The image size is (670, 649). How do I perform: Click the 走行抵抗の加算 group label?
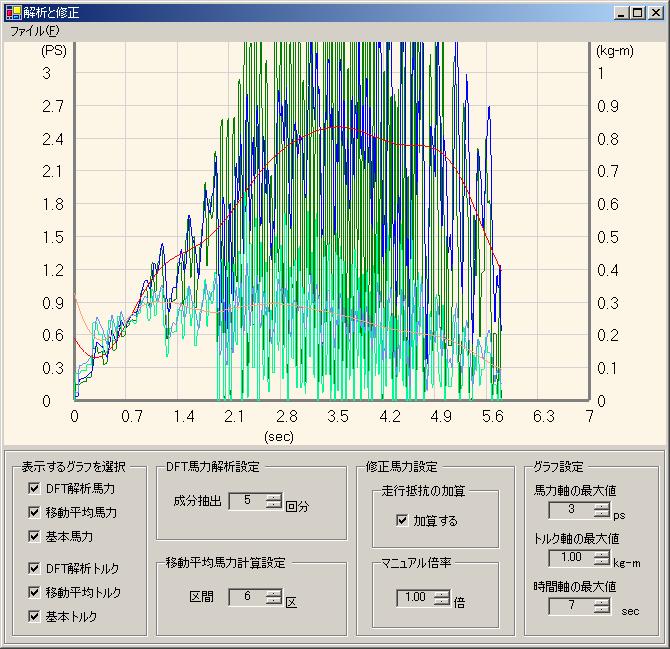423,490
